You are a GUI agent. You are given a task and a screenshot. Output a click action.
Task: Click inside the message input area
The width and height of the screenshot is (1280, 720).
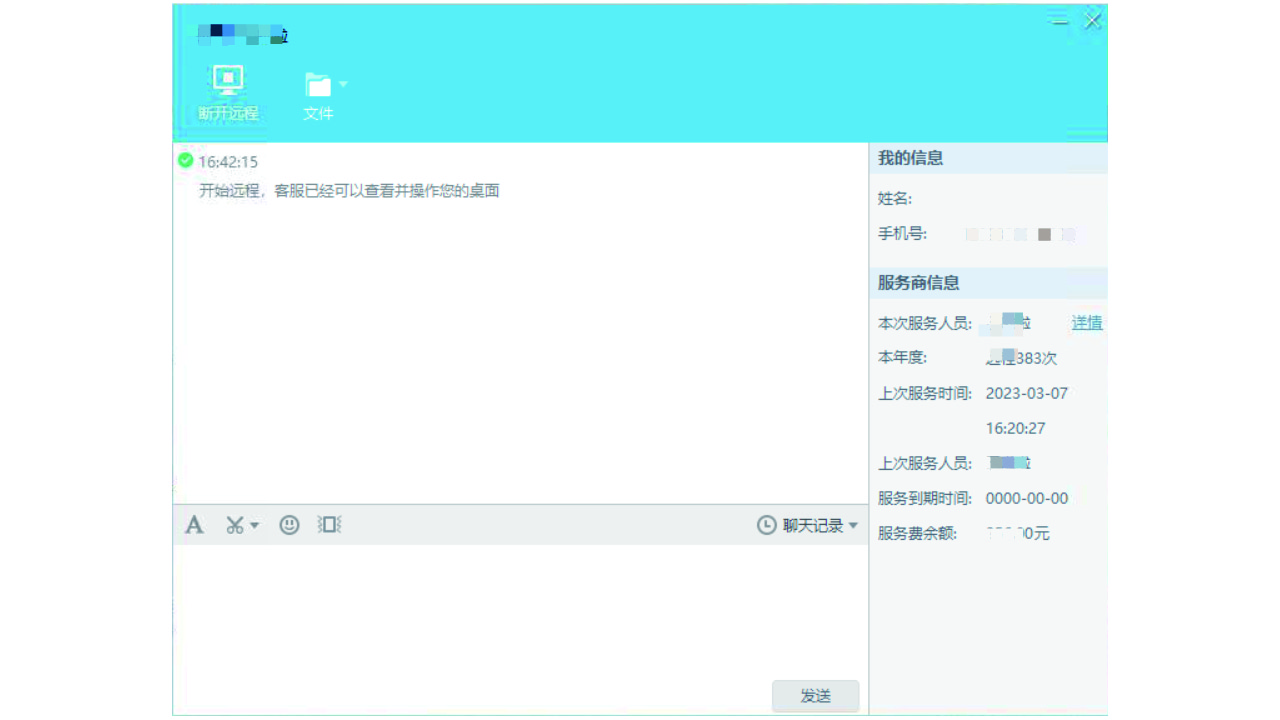520,610
